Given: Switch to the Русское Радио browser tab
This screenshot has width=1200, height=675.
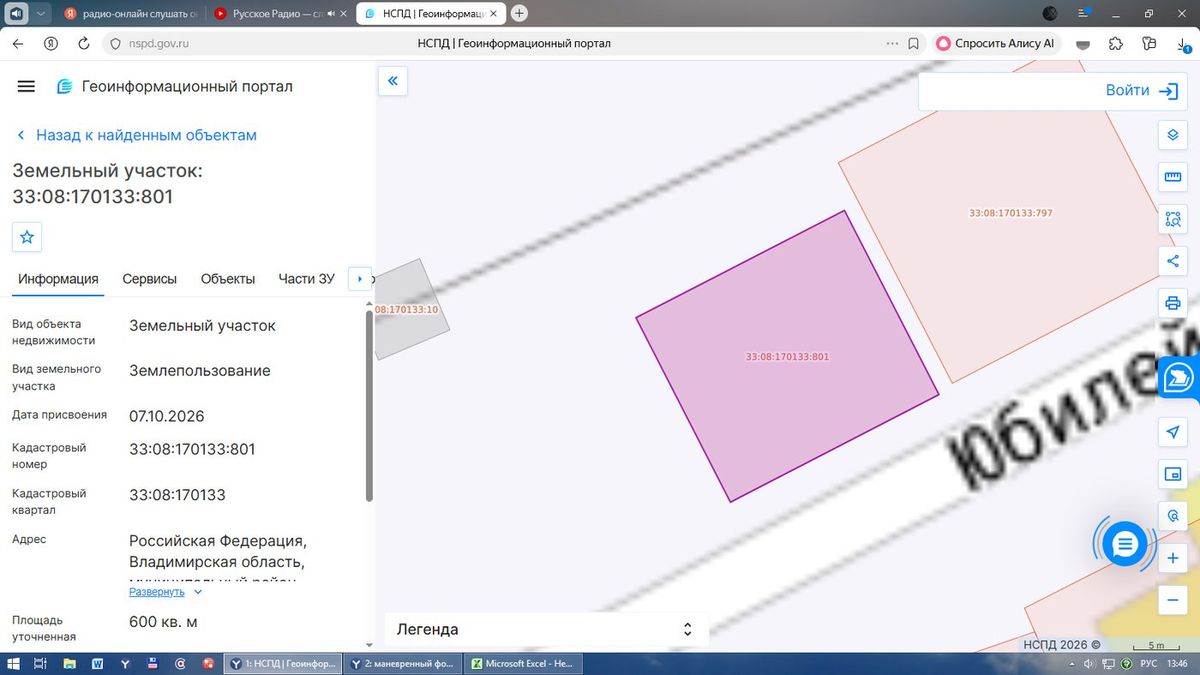Looking at the screenshot, I should 280,14.
